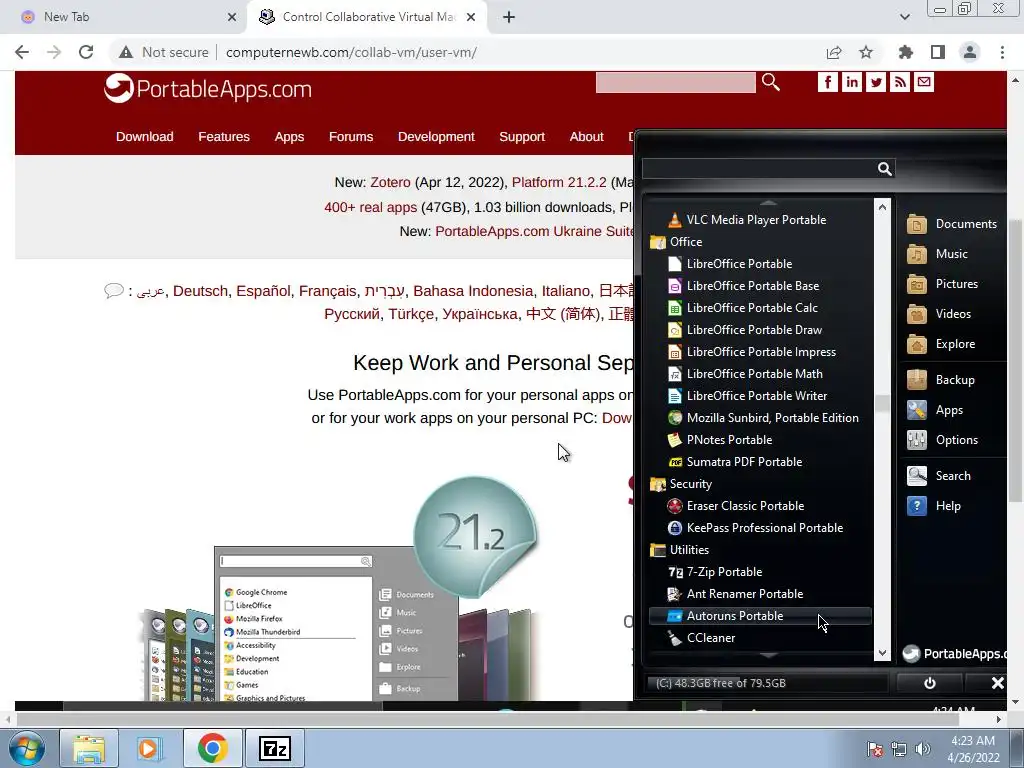
Task: Open Options in the PortableApps menu
Action: pos(942,440)
